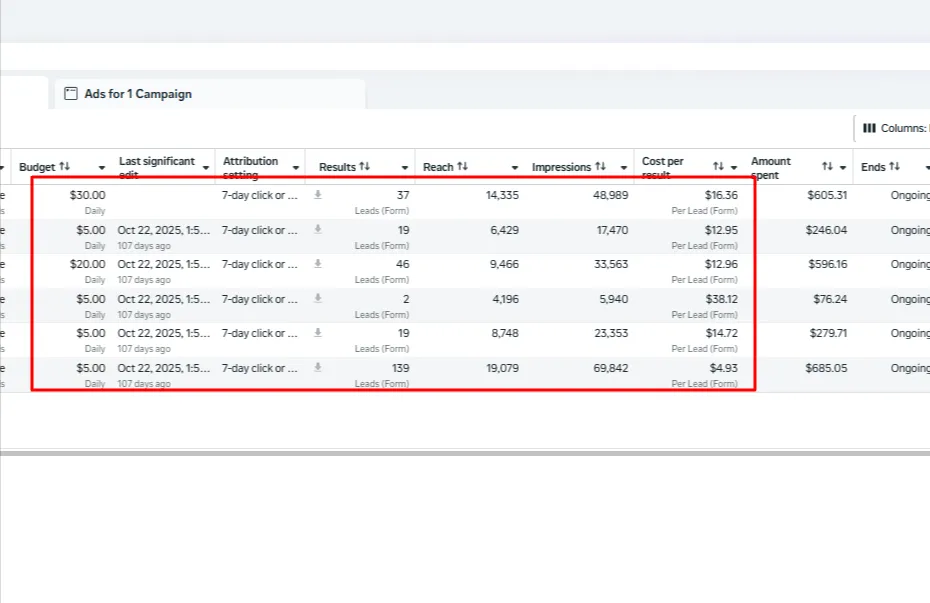Click the 6,429 reach value

point(504,230)
